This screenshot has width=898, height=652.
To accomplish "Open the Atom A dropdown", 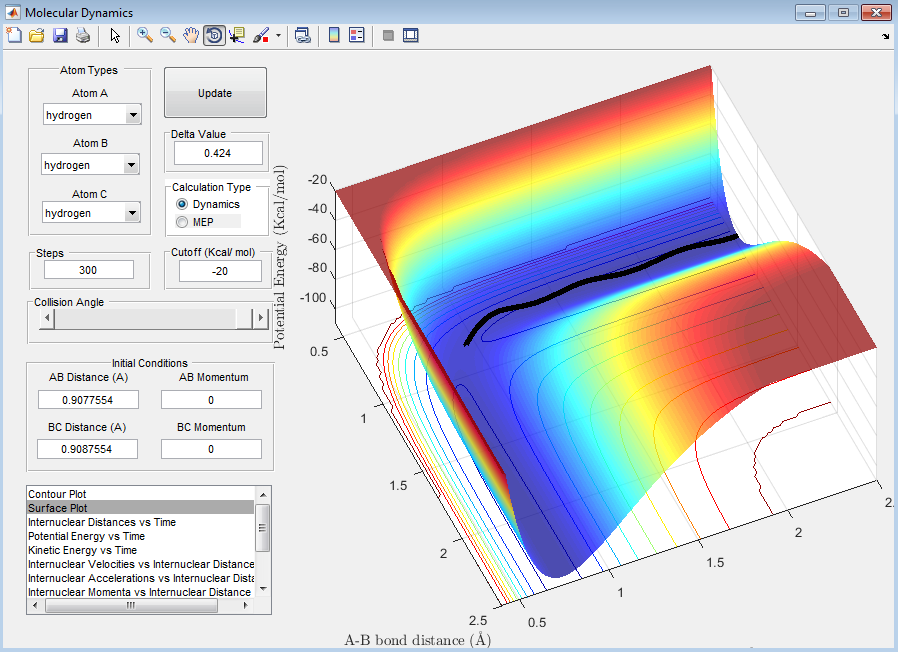I will pos(133,115).
